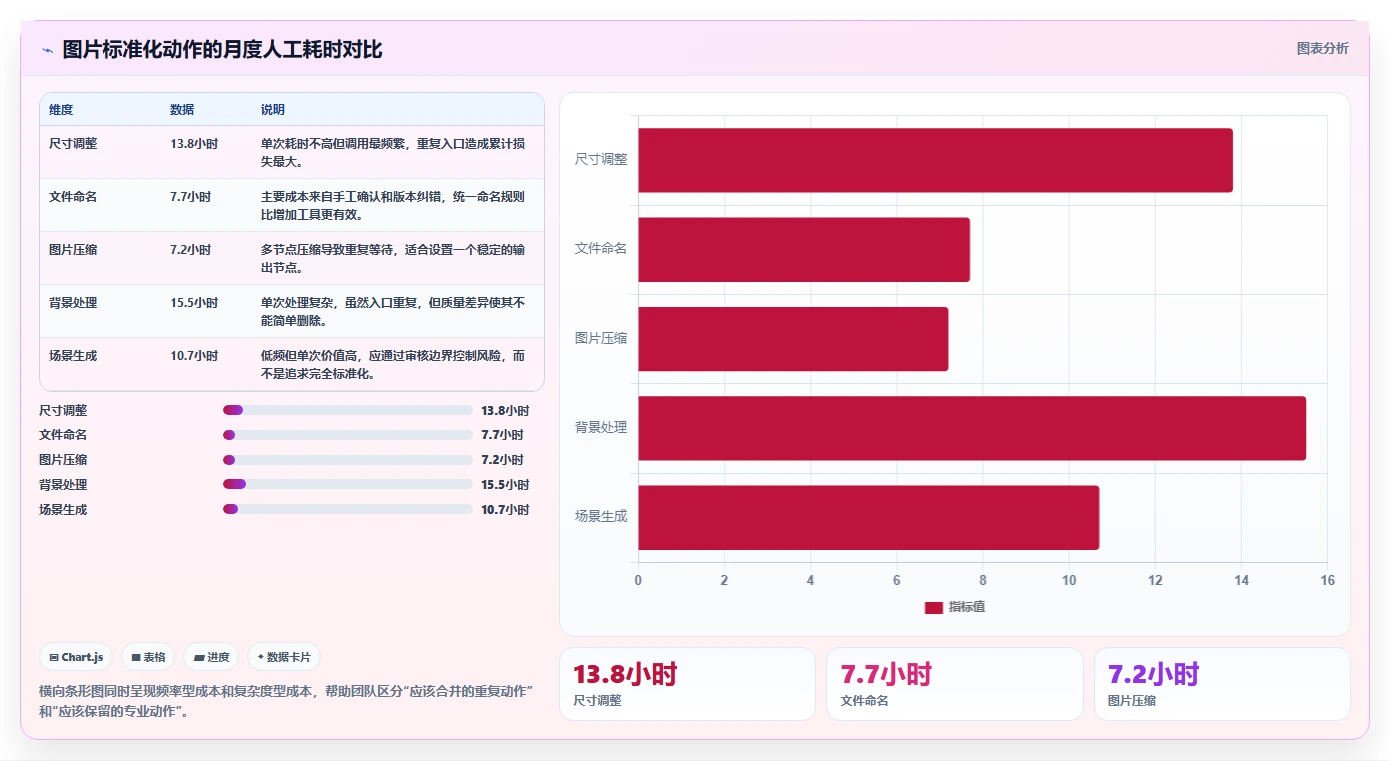
Task: Click the 尺寸调整 table row label
Action: 73,143
